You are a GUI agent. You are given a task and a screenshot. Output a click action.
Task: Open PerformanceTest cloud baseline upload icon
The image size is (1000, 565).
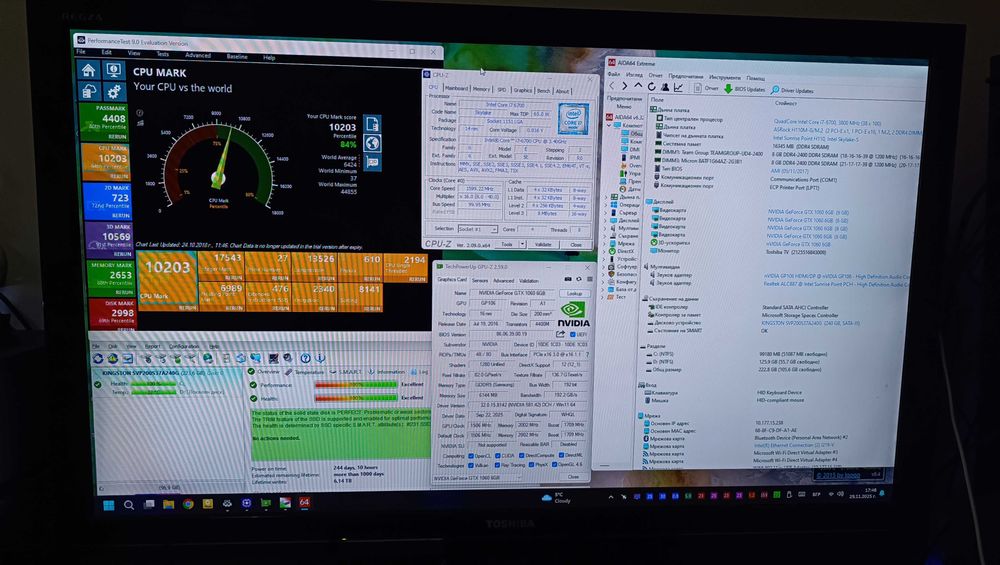89,91
